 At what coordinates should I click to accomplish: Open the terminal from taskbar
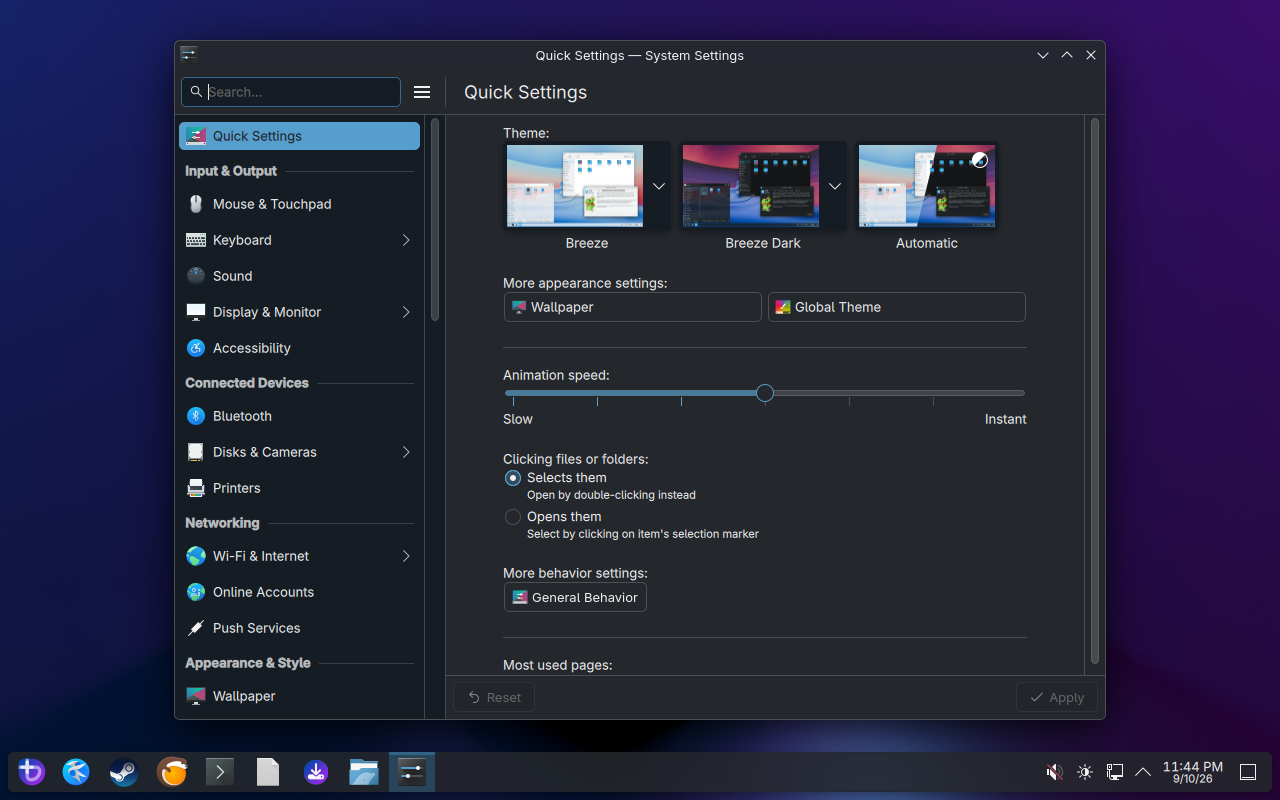point(220,772)
